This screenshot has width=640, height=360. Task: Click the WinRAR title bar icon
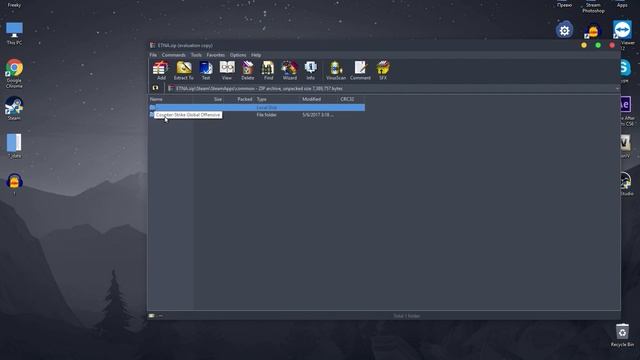coord(152,45)
